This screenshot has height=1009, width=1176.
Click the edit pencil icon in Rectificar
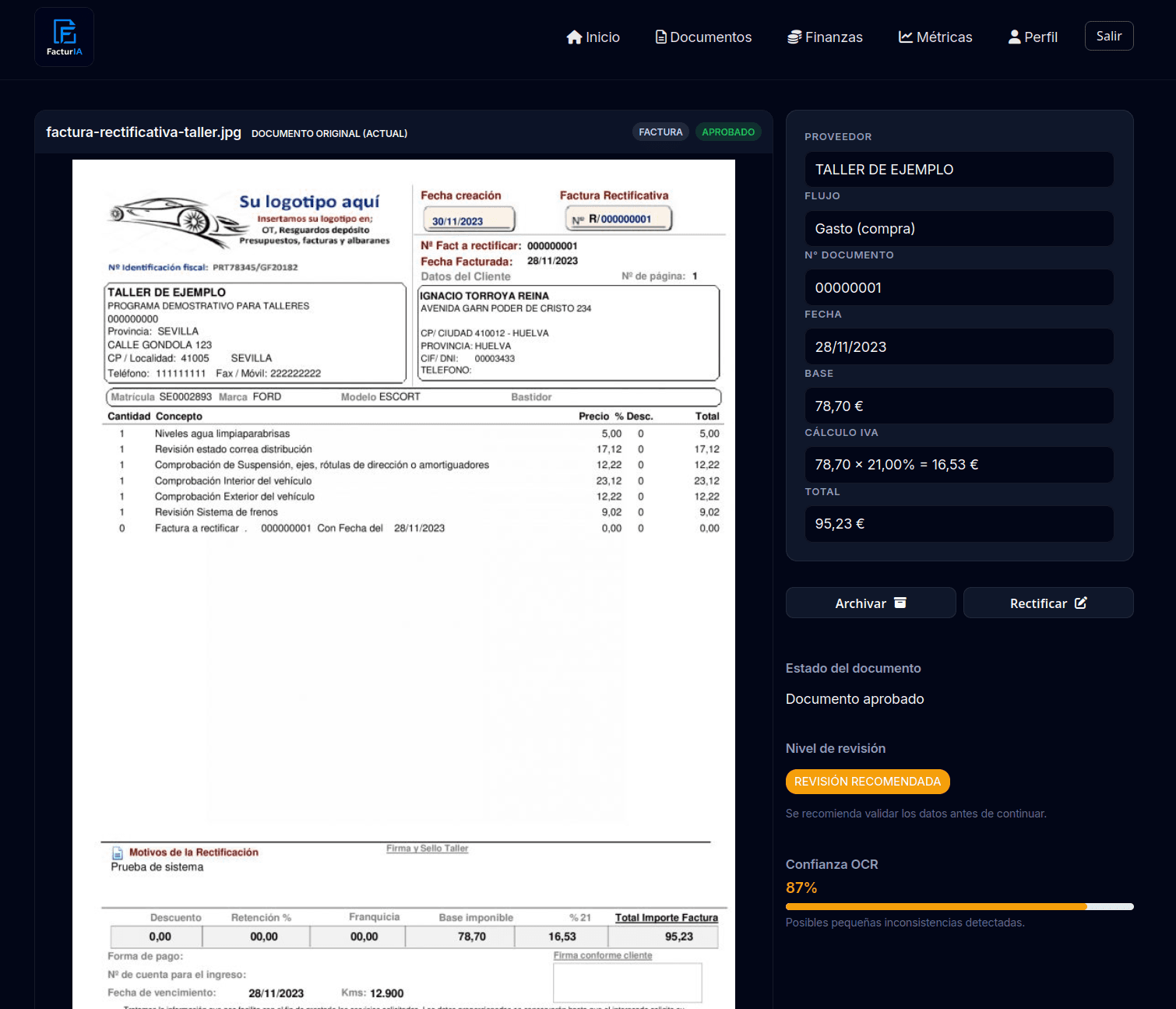pos(1081,603)
